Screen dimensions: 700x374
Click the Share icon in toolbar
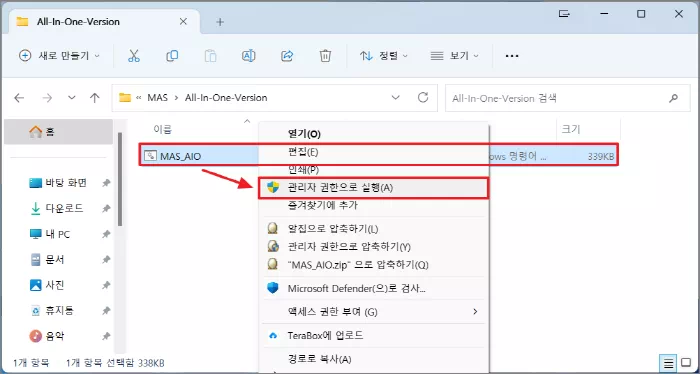click(287, 56)
